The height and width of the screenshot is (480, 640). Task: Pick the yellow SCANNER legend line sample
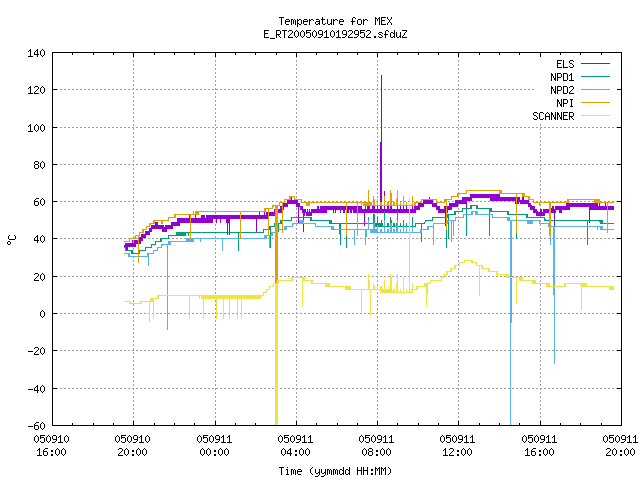coord(595,116)
